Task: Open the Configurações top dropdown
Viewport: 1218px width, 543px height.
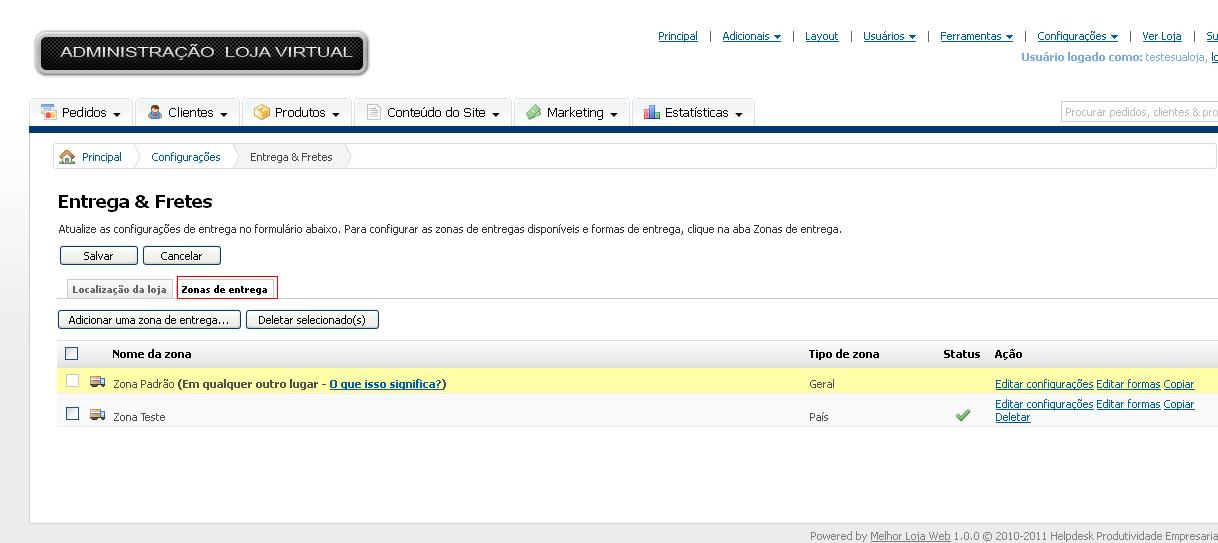Action: [x=1077, y=36]
